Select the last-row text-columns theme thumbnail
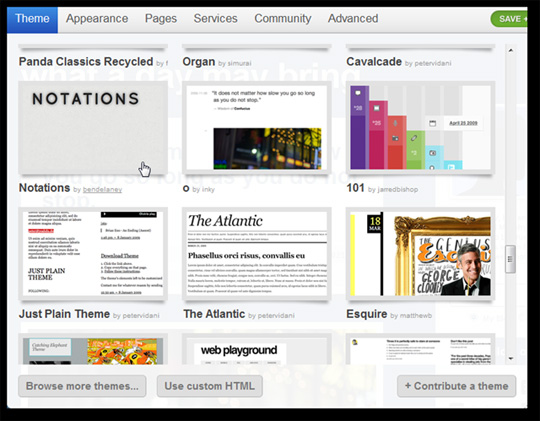Image resolution: width=540 pixels, height=421 pixels. (x=420, y=349)
